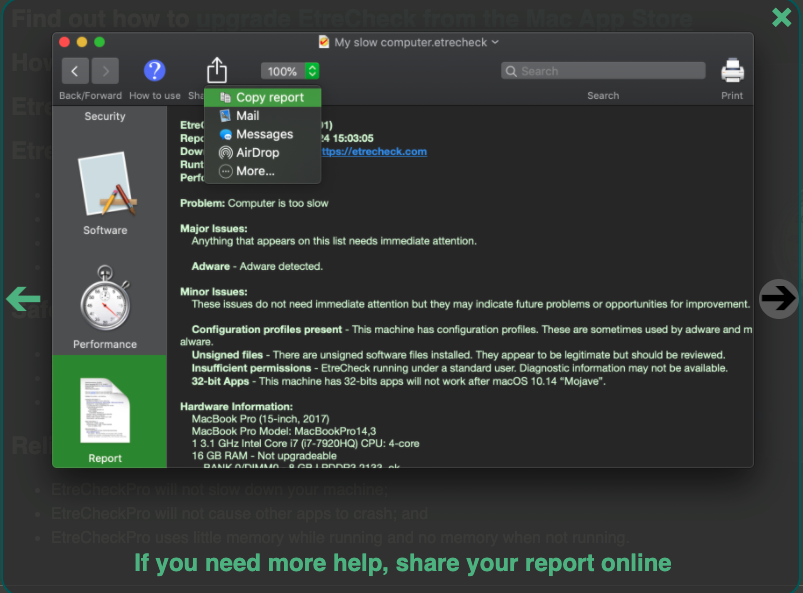This screenshot has height=593, width=803.
Task: Click Problem: Computer is too slow line
Action: (254, 203)
